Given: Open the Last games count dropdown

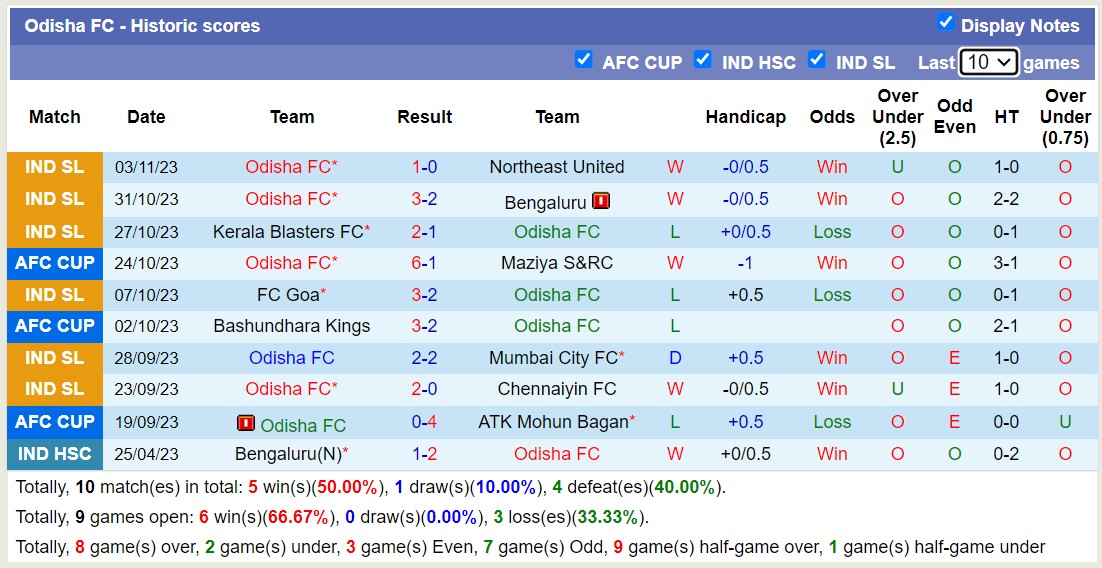Looking at the screenshot, I should (988, 62).
